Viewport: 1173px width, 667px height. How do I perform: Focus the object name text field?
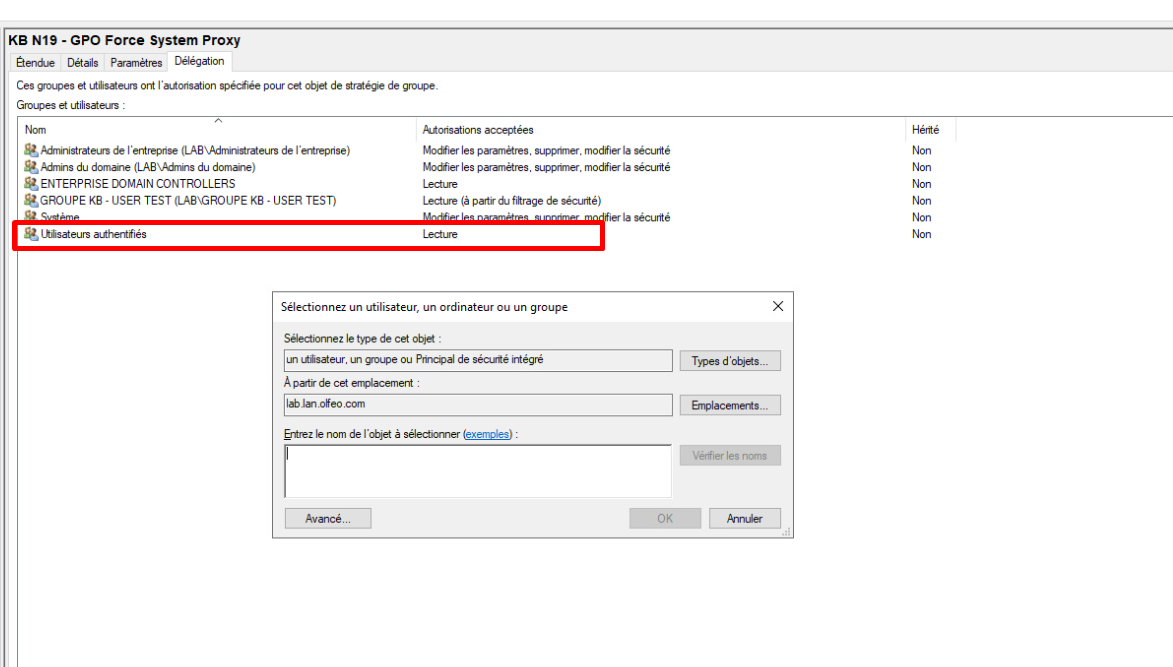[477, 470]
